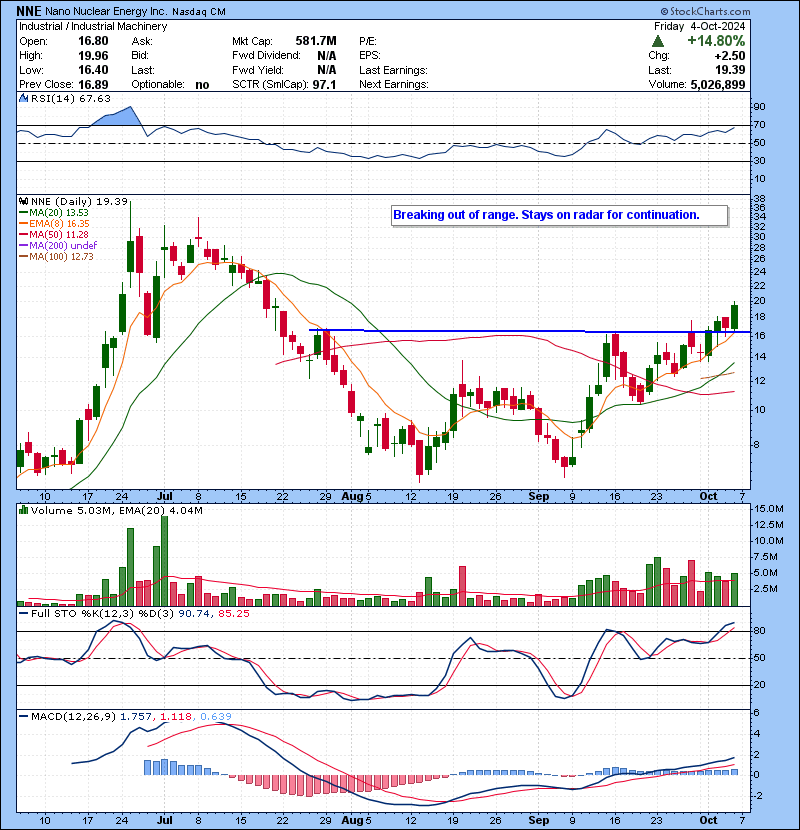Click the MA(20) 13.53 legend entry
Image resolution: width=800 pixels, height=830 pixels.
54,212
